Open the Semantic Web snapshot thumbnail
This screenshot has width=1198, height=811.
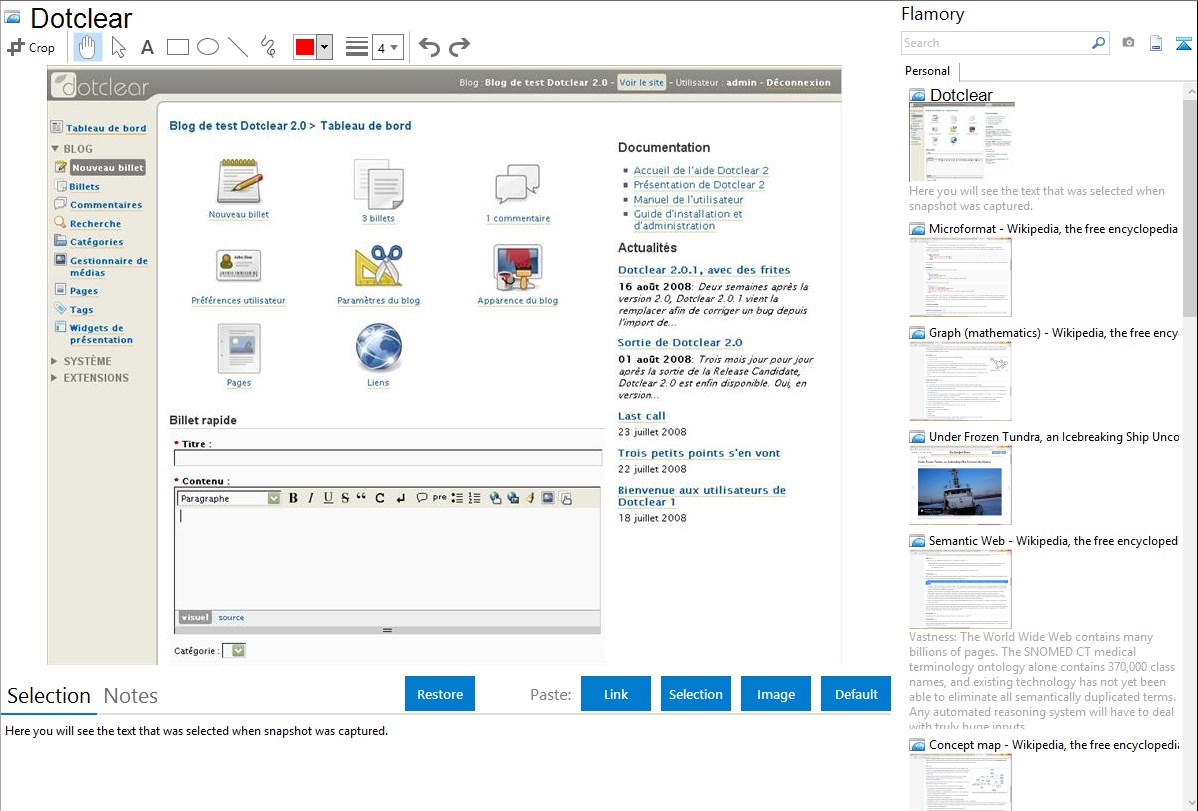tap(960, 589)
